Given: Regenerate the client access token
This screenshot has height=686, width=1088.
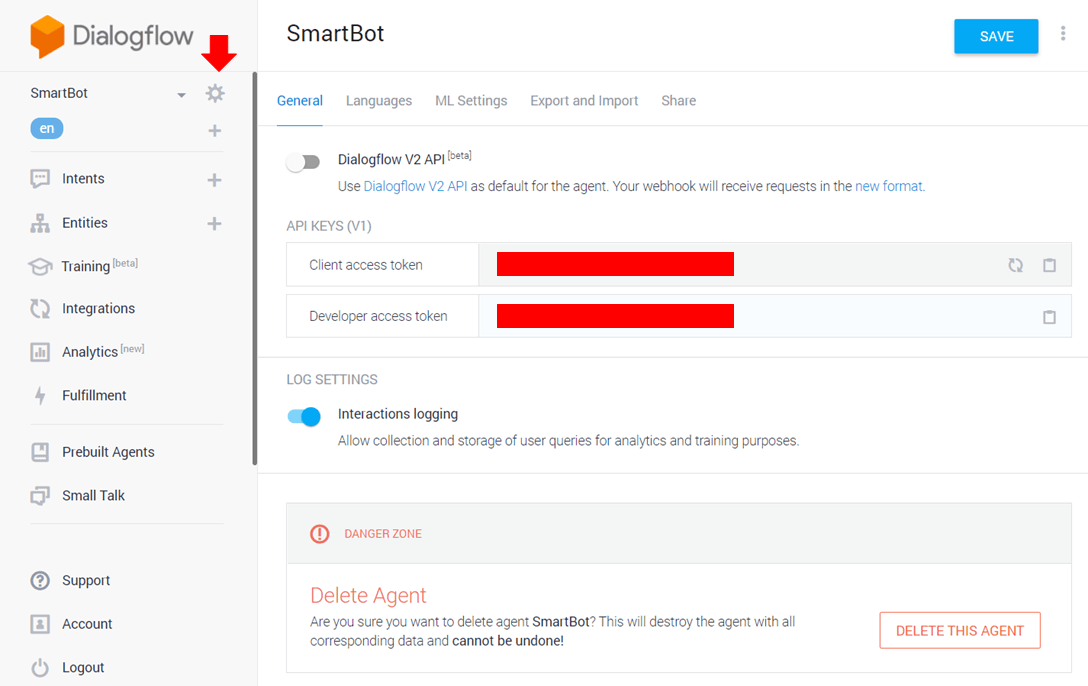Looking at the screenshot, I should coord(1015,265).
